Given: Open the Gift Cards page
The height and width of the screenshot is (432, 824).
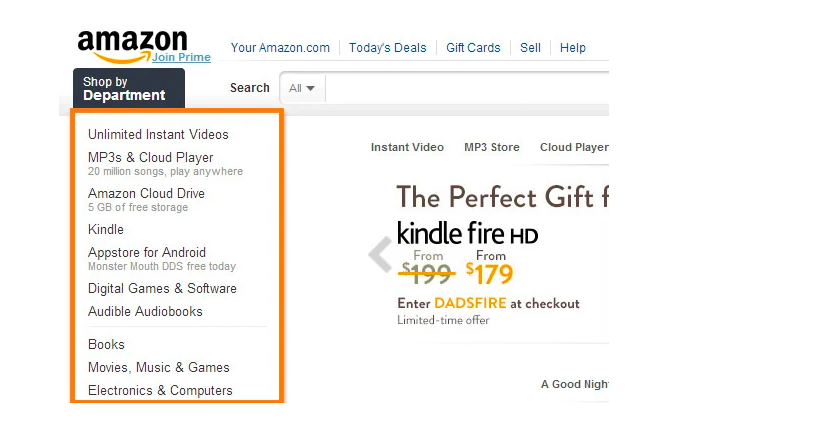Looking at the screenshot, I should tap(473, 48).
